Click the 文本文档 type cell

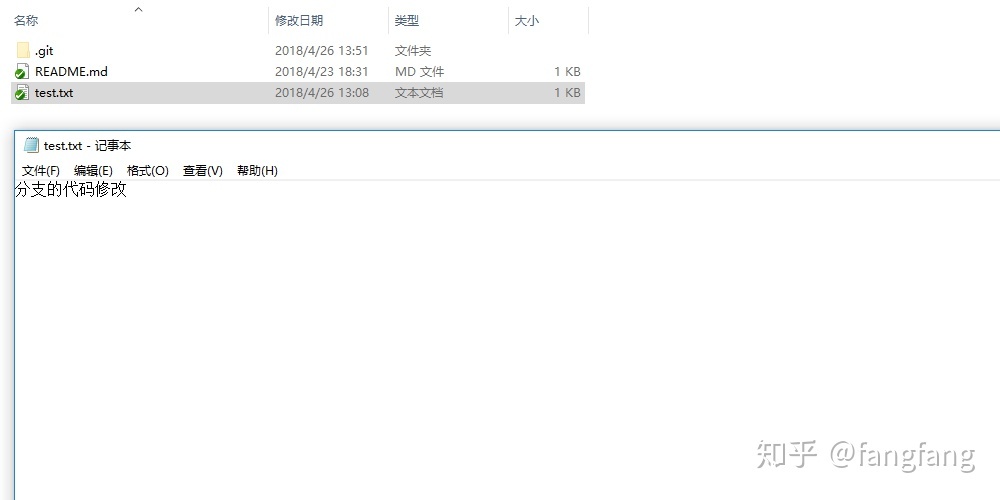[419, 92]
